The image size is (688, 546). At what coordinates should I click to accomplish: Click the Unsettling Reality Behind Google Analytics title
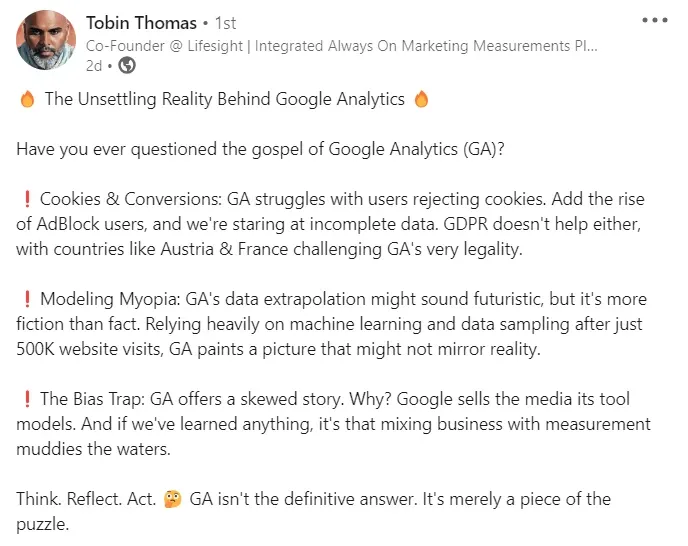point(225,99)
